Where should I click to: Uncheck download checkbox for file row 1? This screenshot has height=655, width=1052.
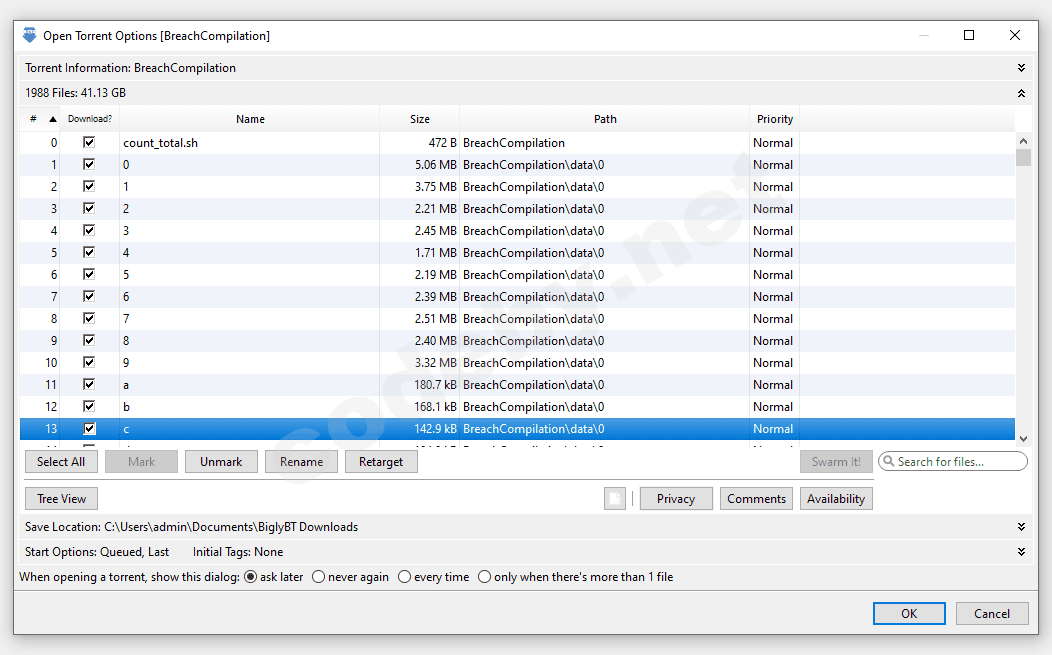(89, 164)
